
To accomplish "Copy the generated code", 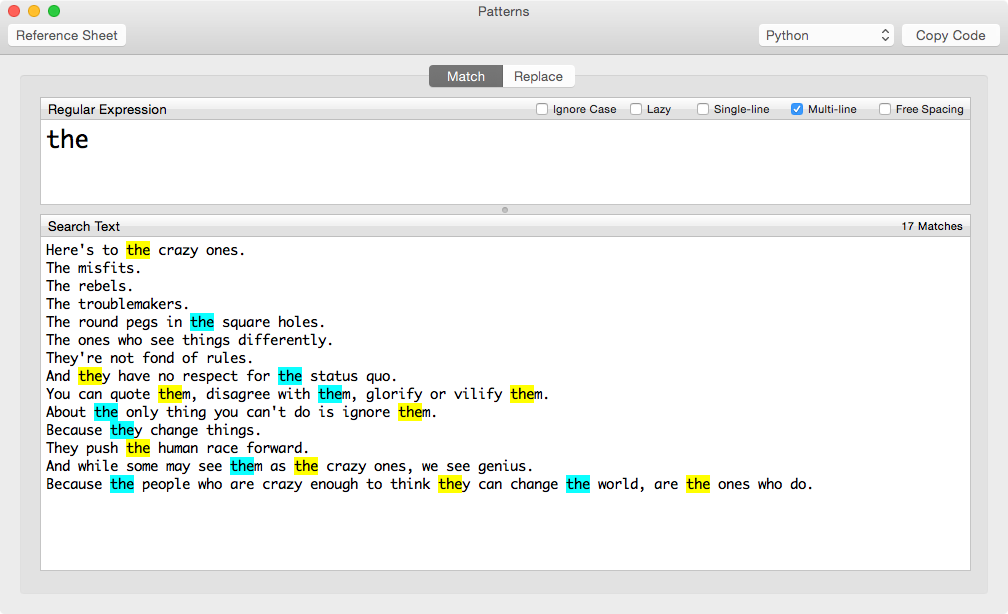I will (950, 35).
